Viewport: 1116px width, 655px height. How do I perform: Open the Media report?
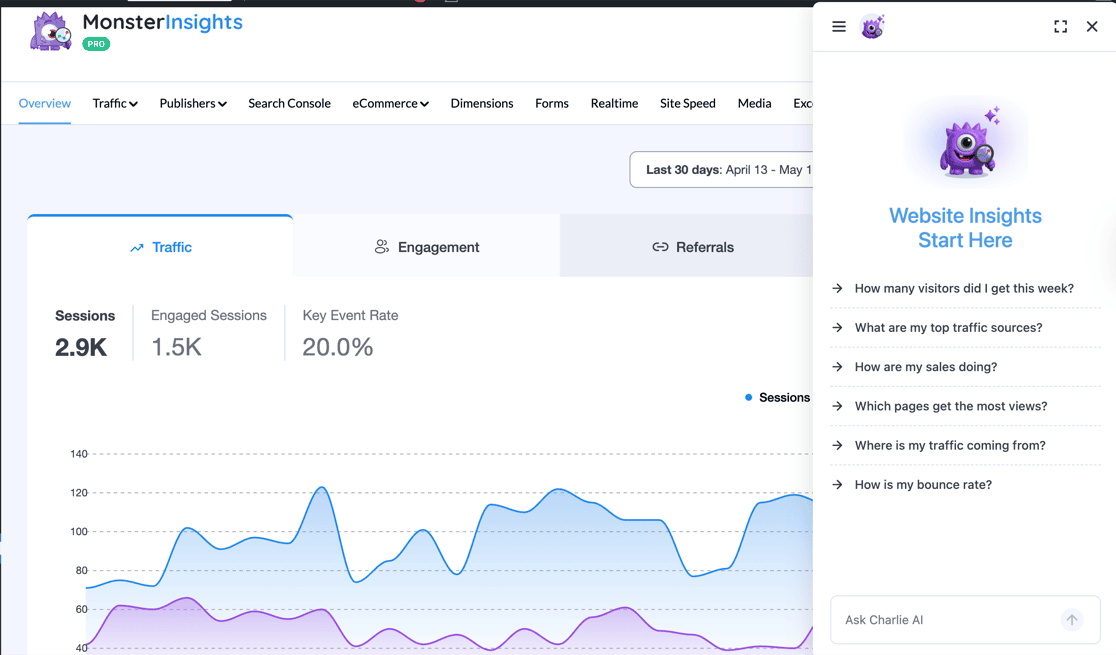(754, 103)
